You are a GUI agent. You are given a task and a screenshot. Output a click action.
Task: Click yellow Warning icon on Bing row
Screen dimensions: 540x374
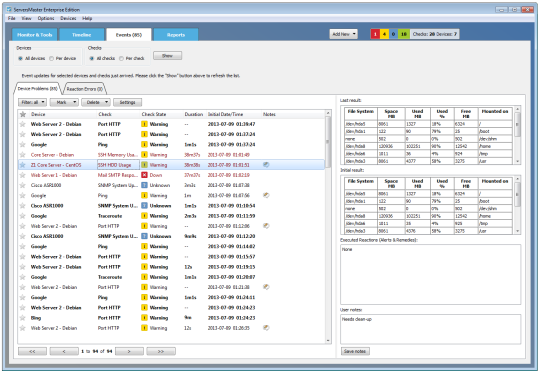tap(144, 318)
